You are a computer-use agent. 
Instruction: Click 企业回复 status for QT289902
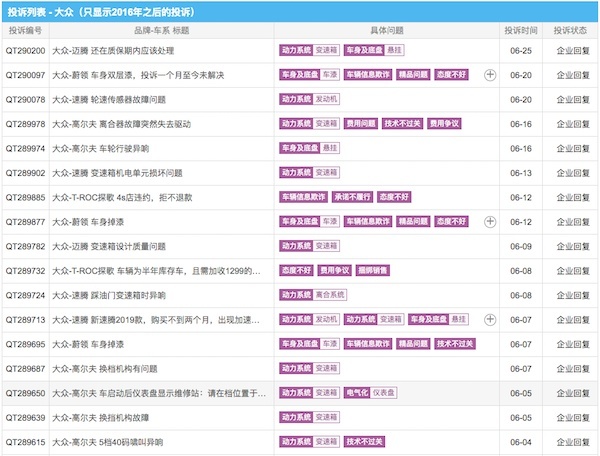pos(573,173)
